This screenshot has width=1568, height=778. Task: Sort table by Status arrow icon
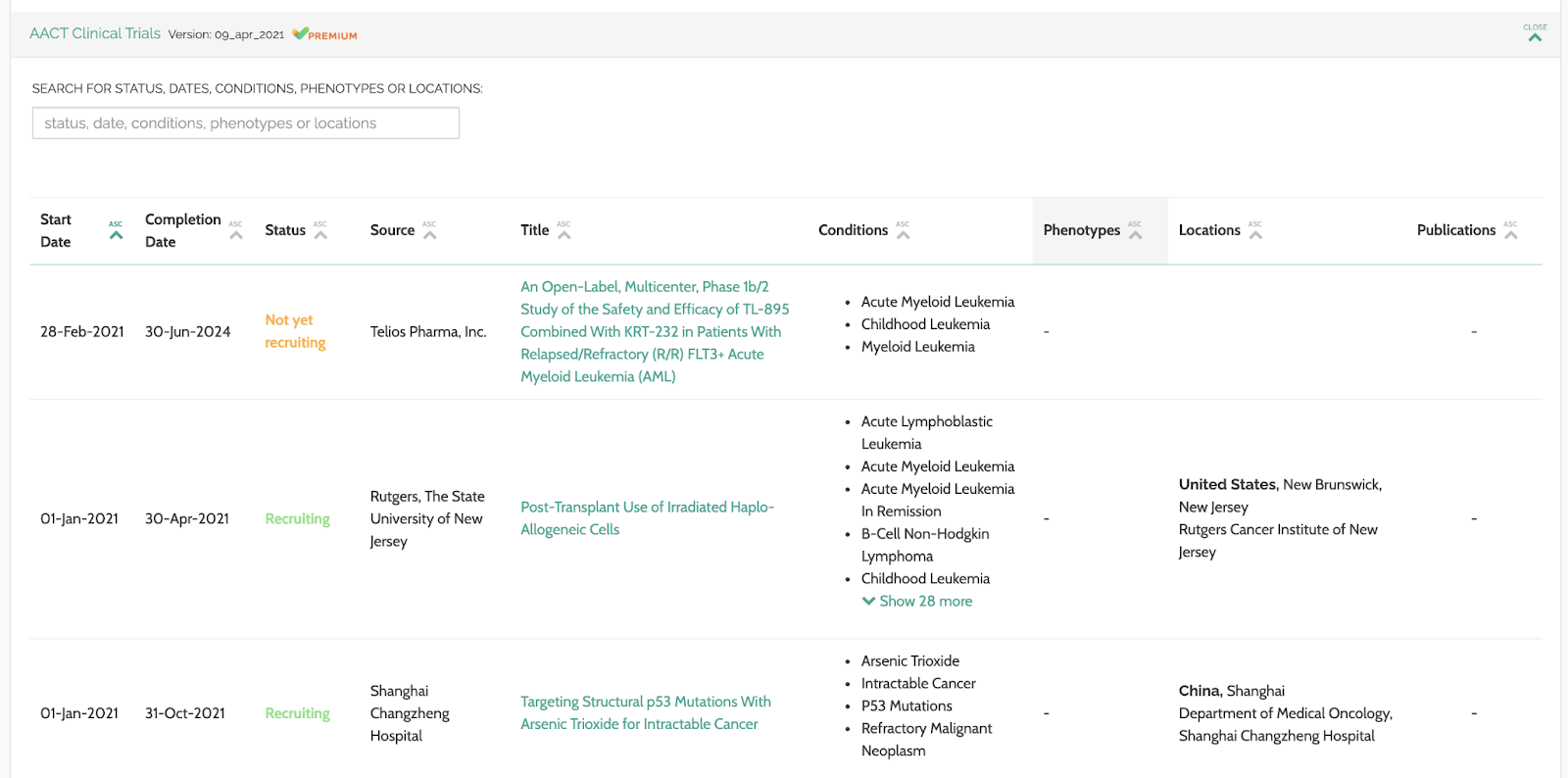[x=320, y=234]
